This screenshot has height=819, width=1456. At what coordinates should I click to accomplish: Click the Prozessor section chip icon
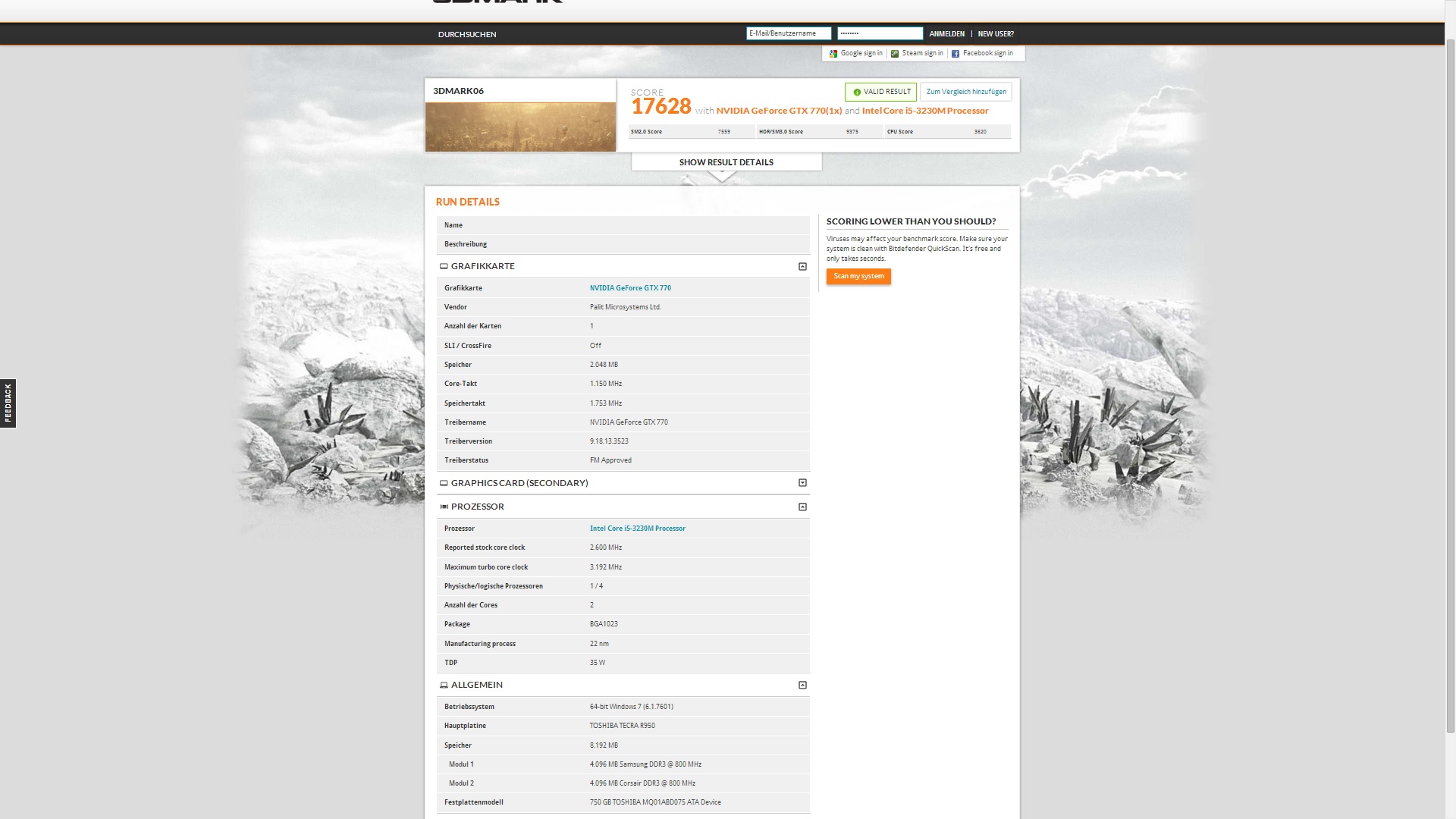pos(444,507)
